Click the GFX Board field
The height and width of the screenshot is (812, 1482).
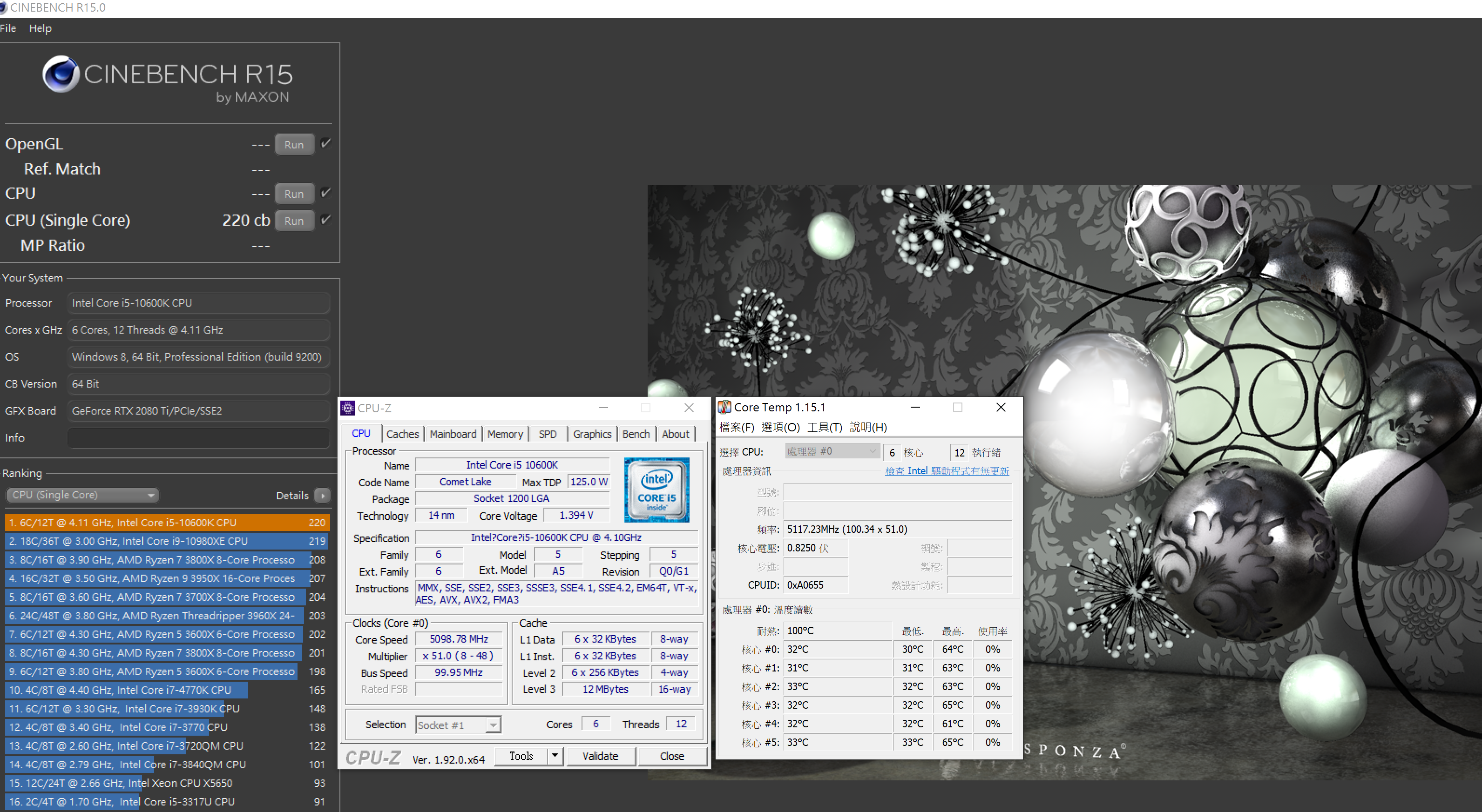click(x=198, y=410)
